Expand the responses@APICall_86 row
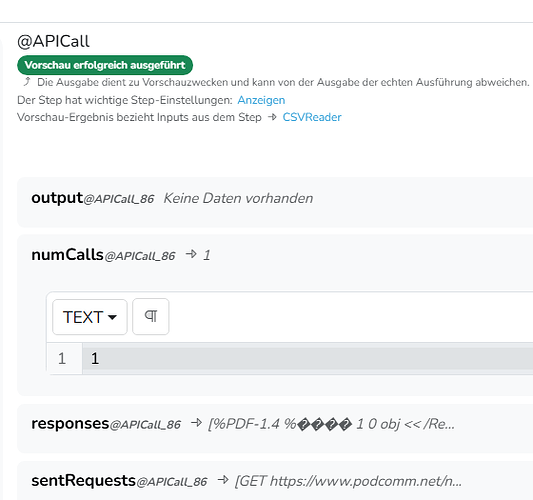Image resolution: width=533 pixels, height=500 pixels. [x=275, y=428]
